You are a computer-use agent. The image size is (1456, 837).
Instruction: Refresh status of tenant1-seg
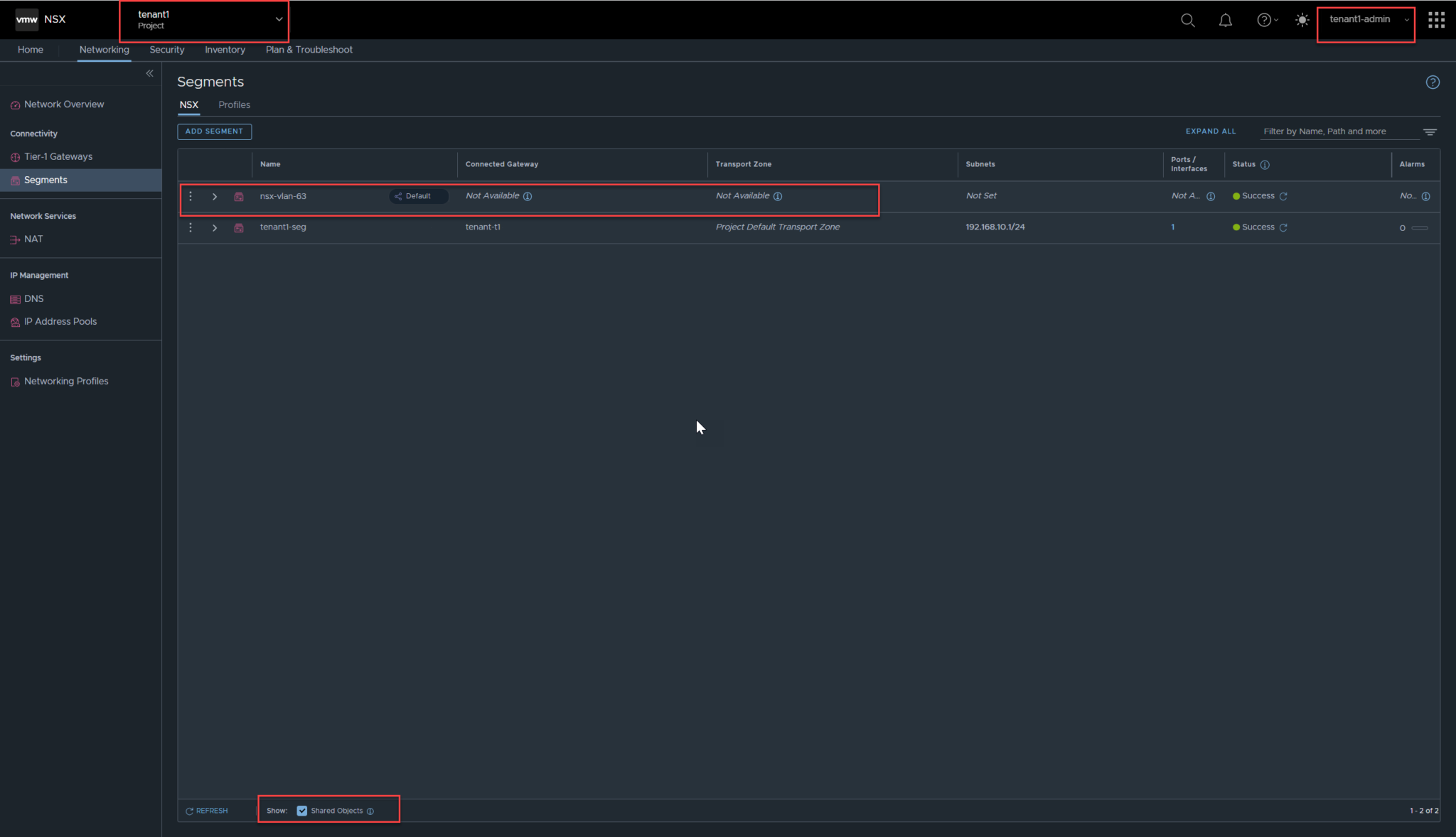point(1283,228)
